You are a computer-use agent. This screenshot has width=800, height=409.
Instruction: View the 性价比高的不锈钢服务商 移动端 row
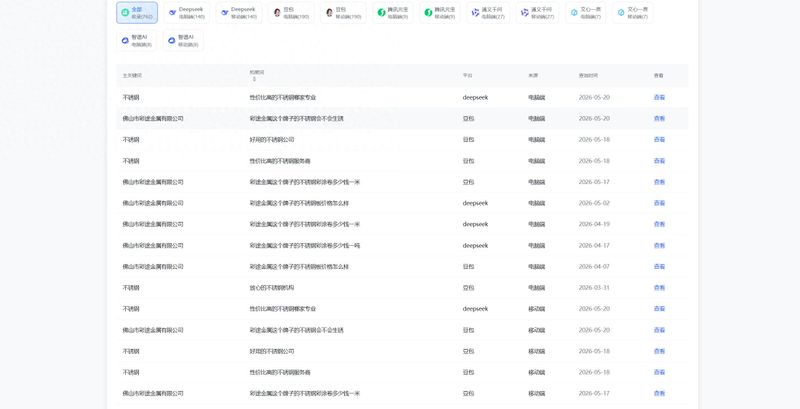coord(659,372)
